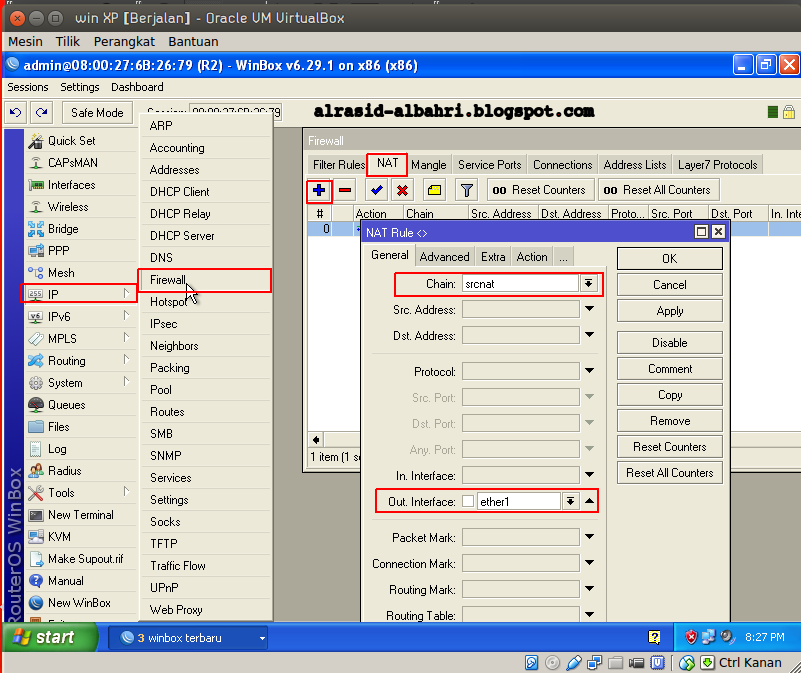
Task: Click the Firewall list scroll-left arrow
Action: pos(316,439)
